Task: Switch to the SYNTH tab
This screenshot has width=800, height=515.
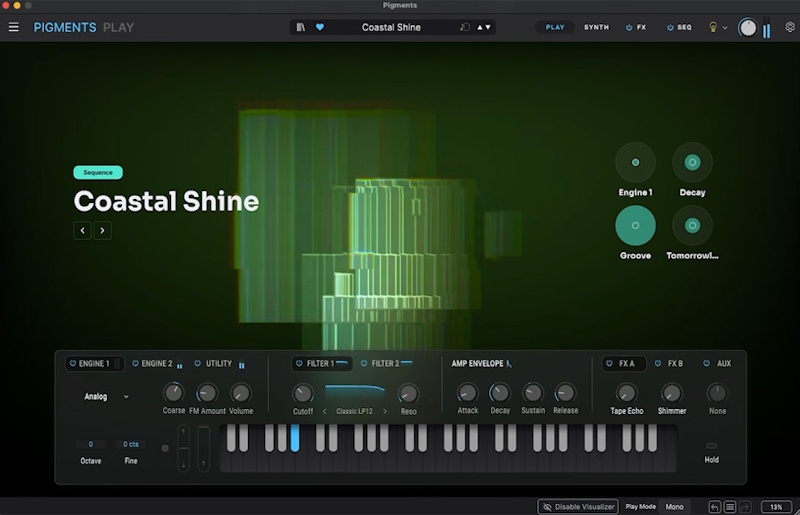Action: coord(596,27)
